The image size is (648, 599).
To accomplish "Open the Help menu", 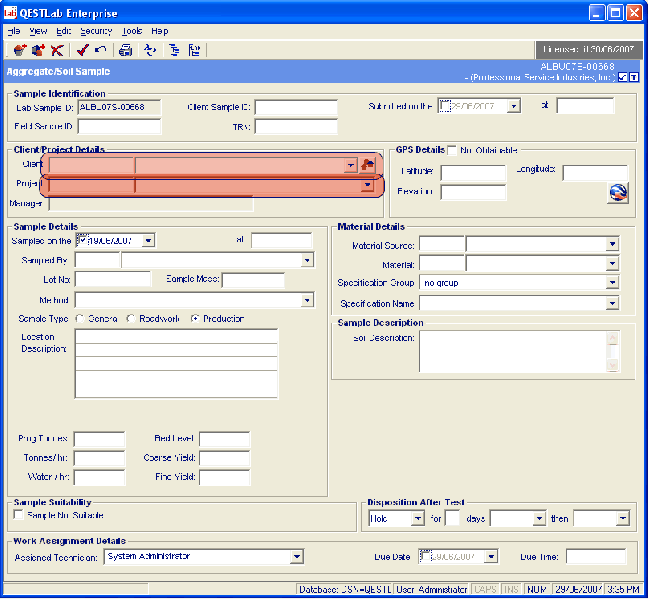I will point(160,31).
